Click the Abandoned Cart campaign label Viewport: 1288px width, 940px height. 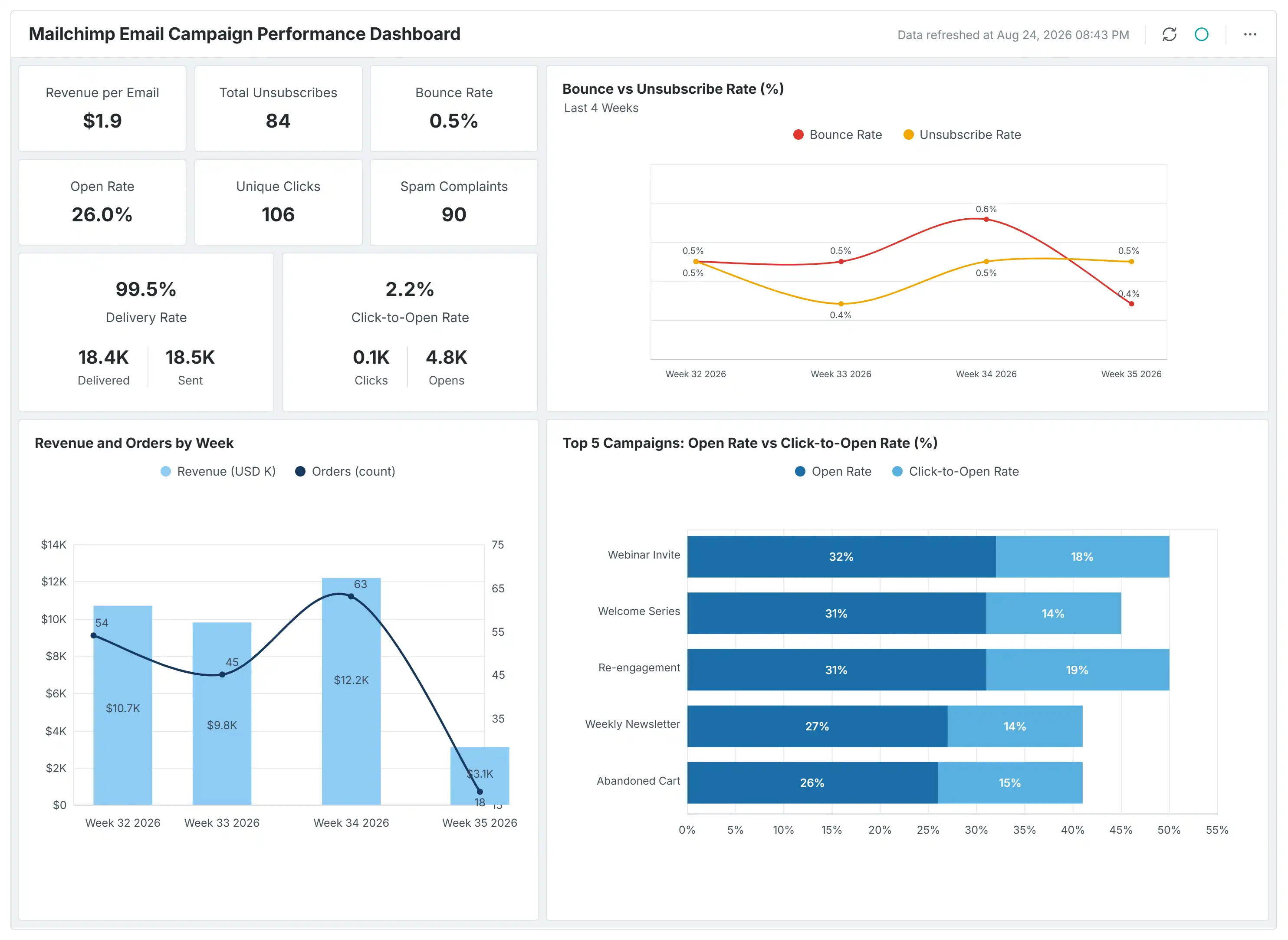(638, 781)
